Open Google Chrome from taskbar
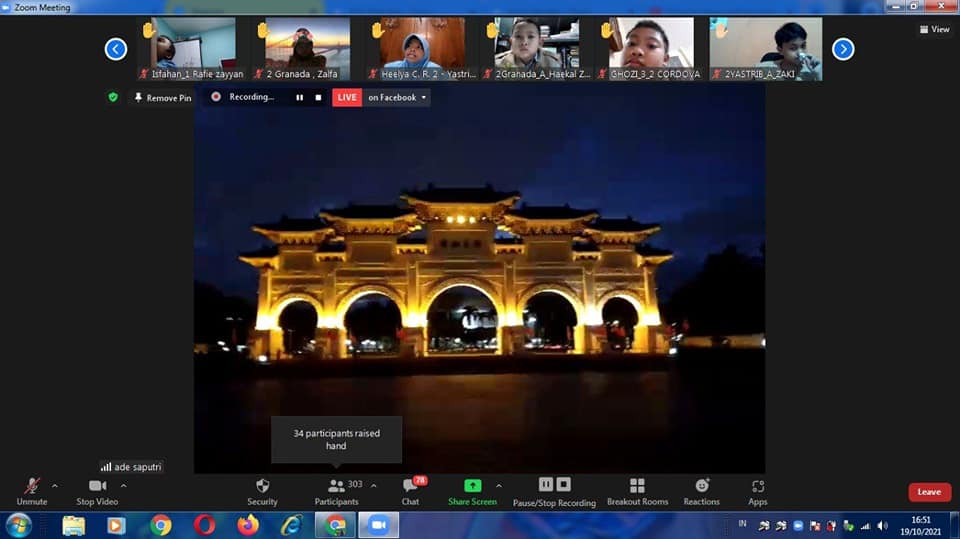960x539 pixels. coord(160,526)
